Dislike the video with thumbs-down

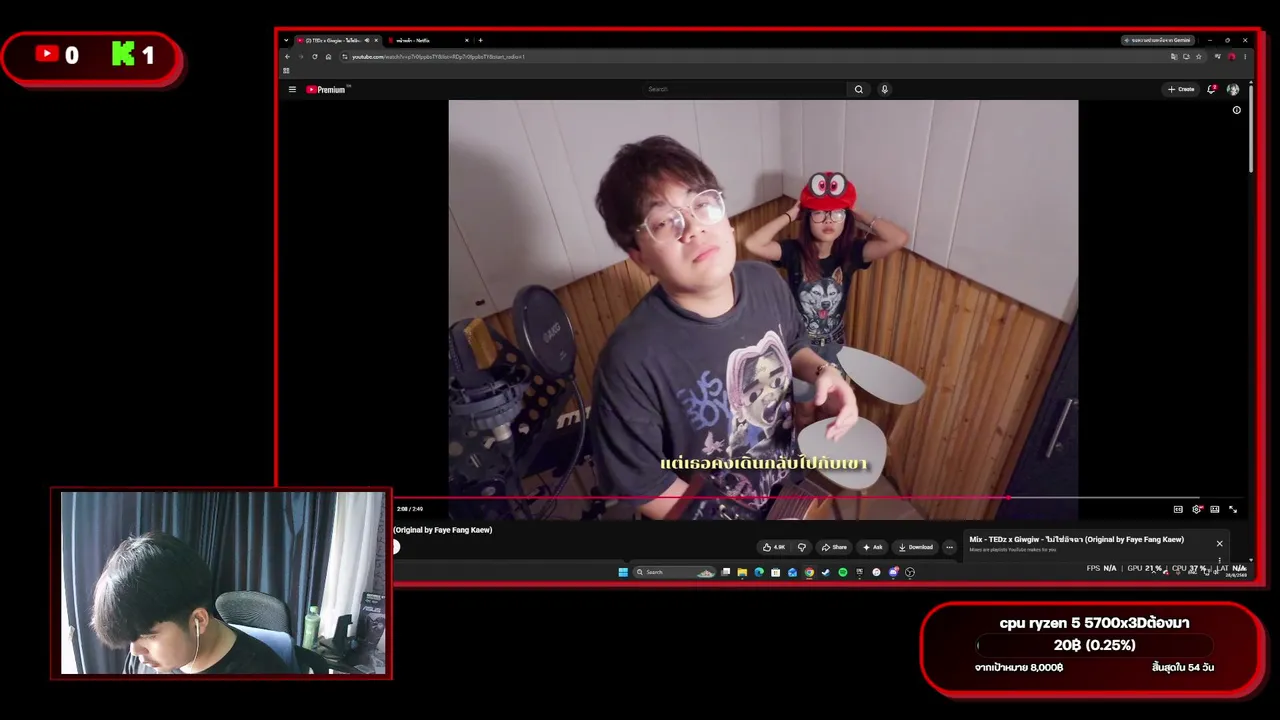(801, 547)
